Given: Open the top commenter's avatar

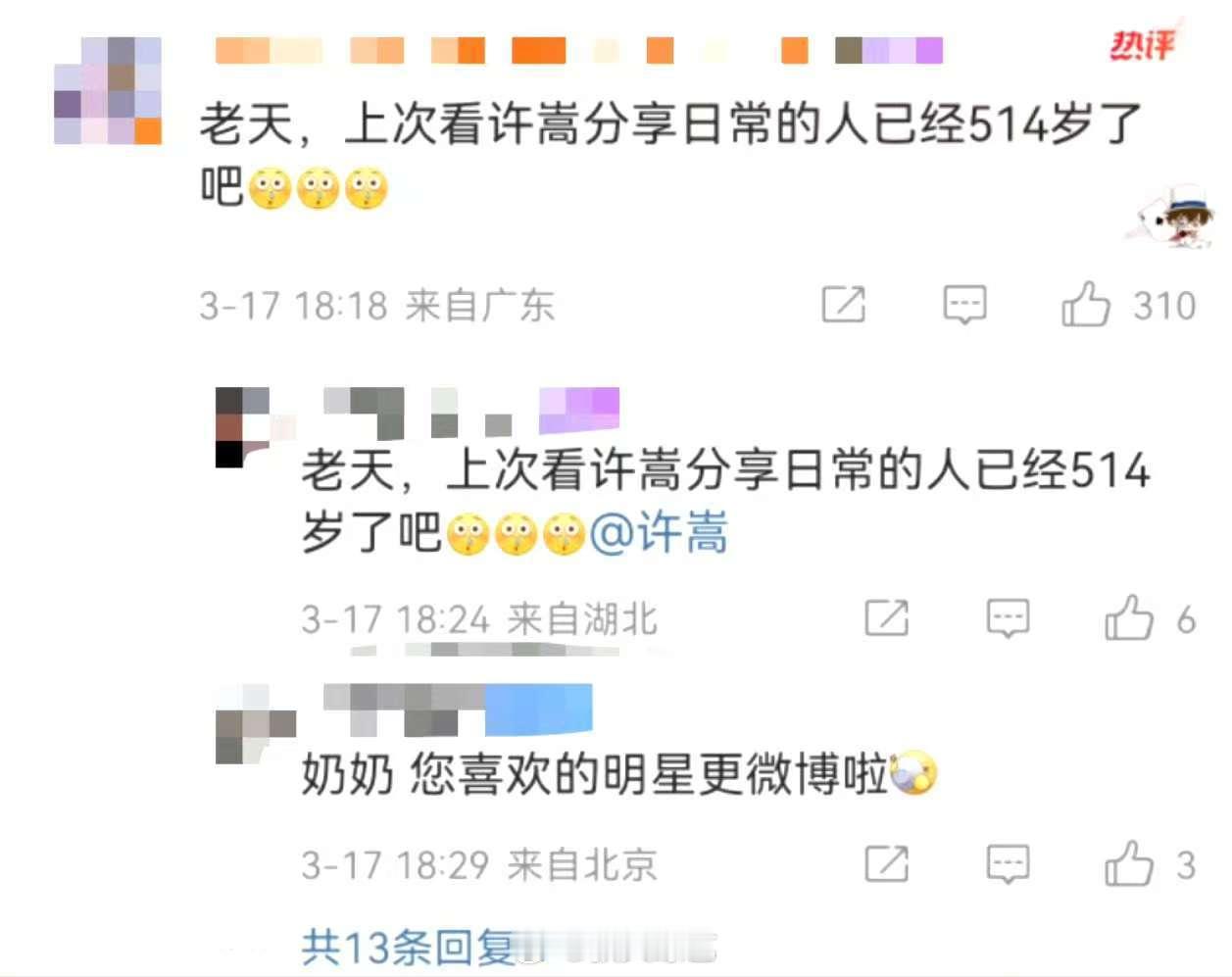Looking at the screenshot, I should pos(108,91).
